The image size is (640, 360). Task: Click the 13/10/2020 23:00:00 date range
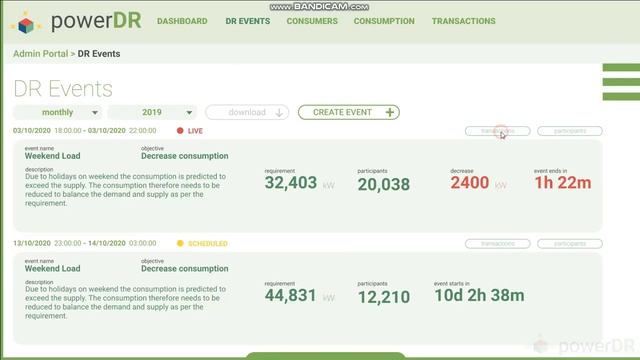click(84, 243)
